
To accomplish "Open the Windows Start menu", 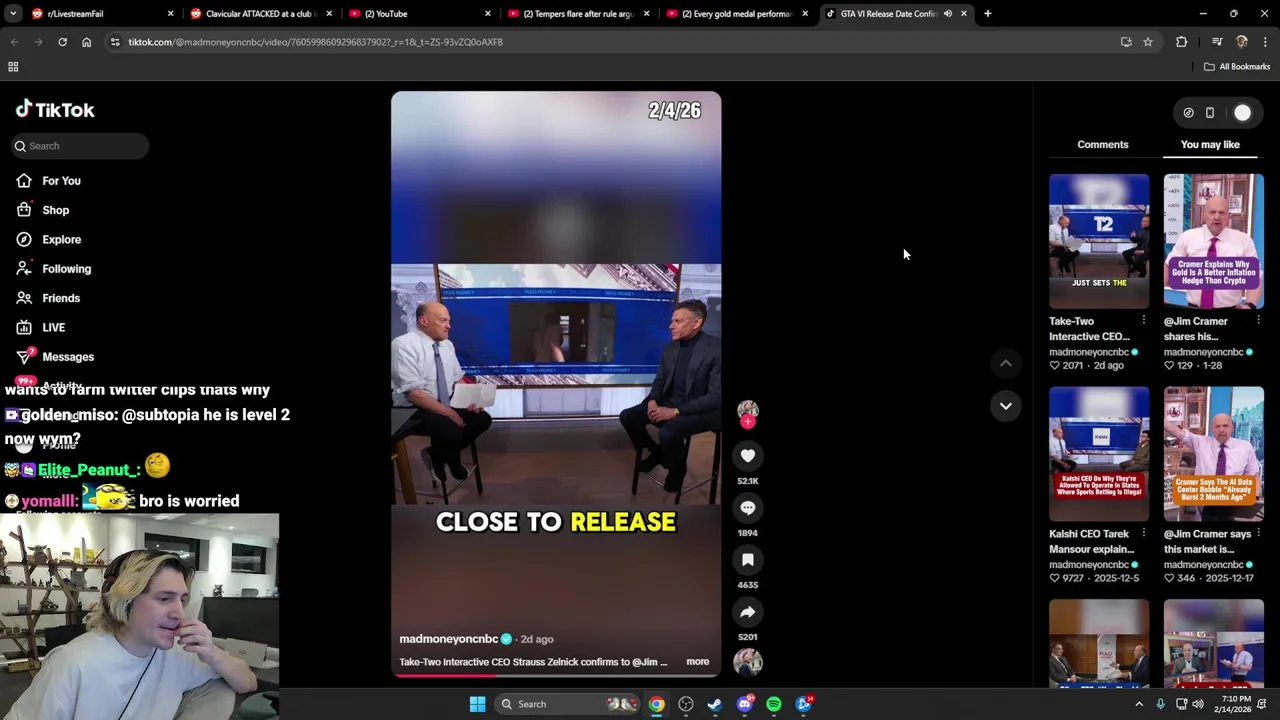I will (477, 704).
